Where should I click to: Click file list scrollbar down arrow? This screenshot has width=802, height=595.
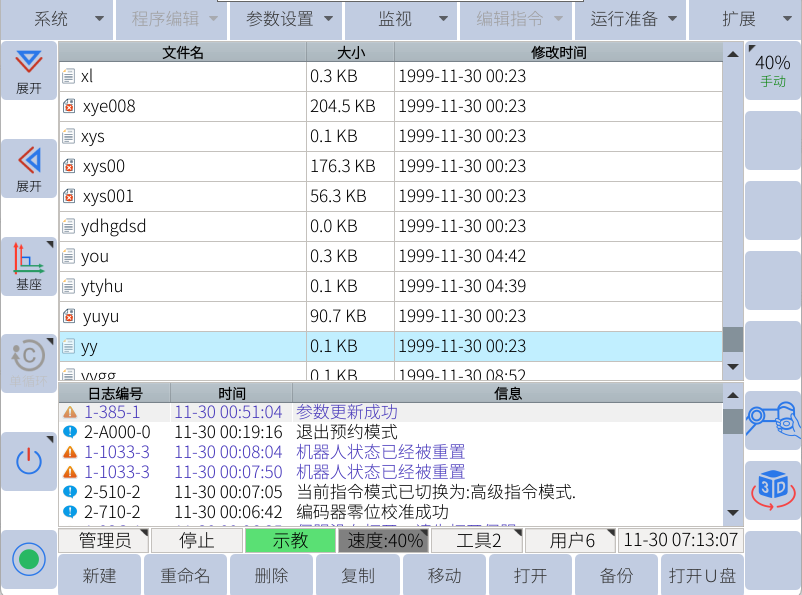click(733, 367)
